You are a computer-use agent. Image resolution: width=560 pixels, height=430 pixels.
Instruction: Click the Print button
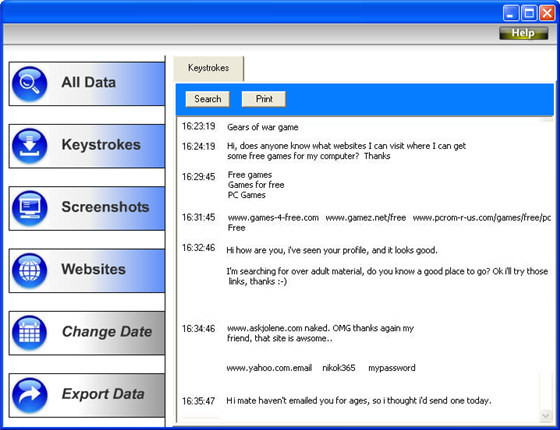pos(264,99)
